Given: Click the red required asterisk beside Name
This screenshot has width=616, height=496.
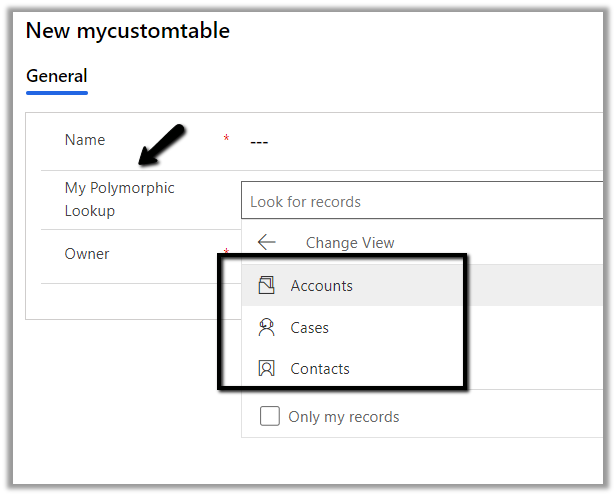Looking at the screenshot, I should tap(226, 138).
